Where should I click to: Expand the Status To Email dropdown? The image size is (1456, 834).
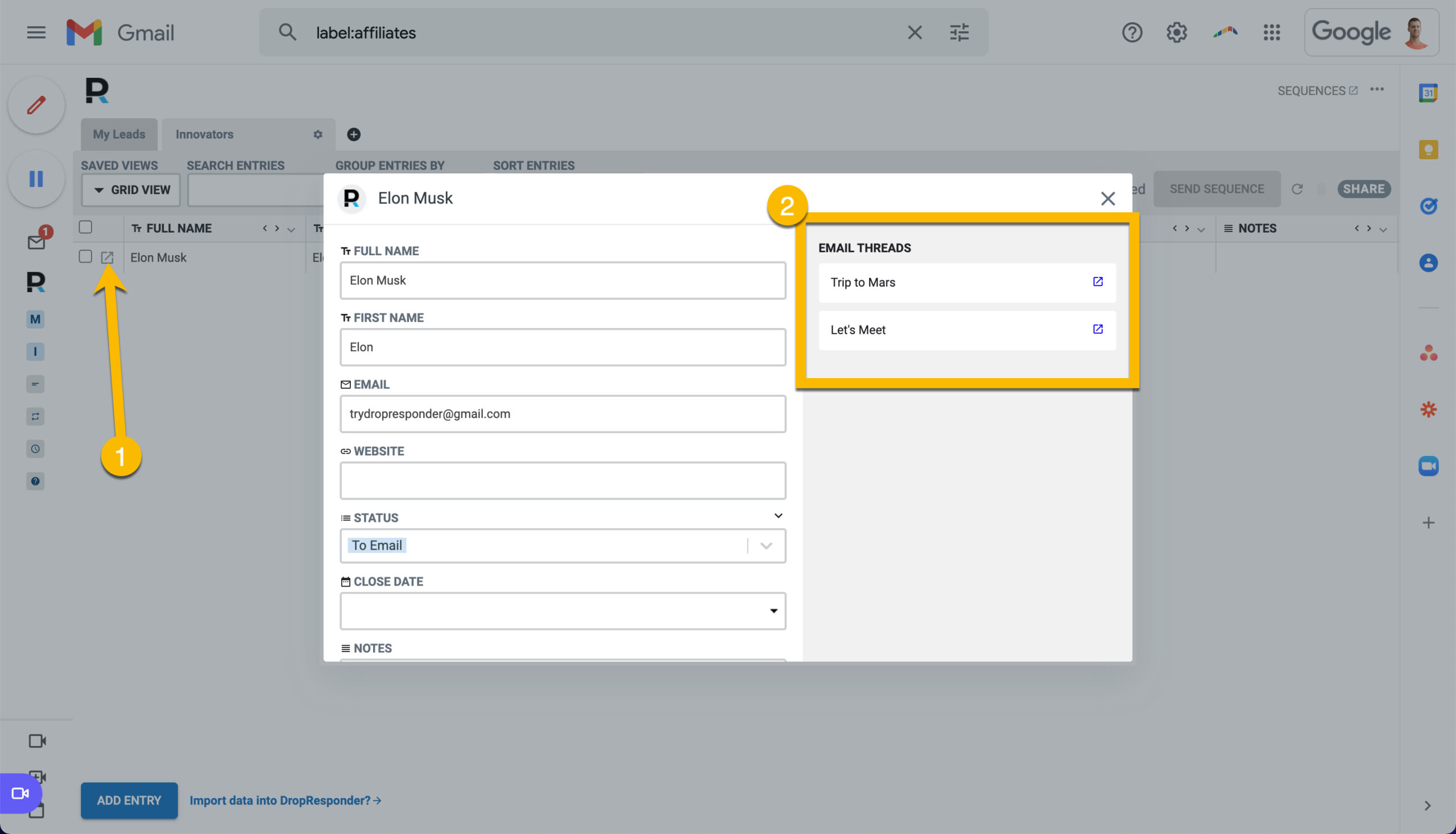tap(766, 545)
